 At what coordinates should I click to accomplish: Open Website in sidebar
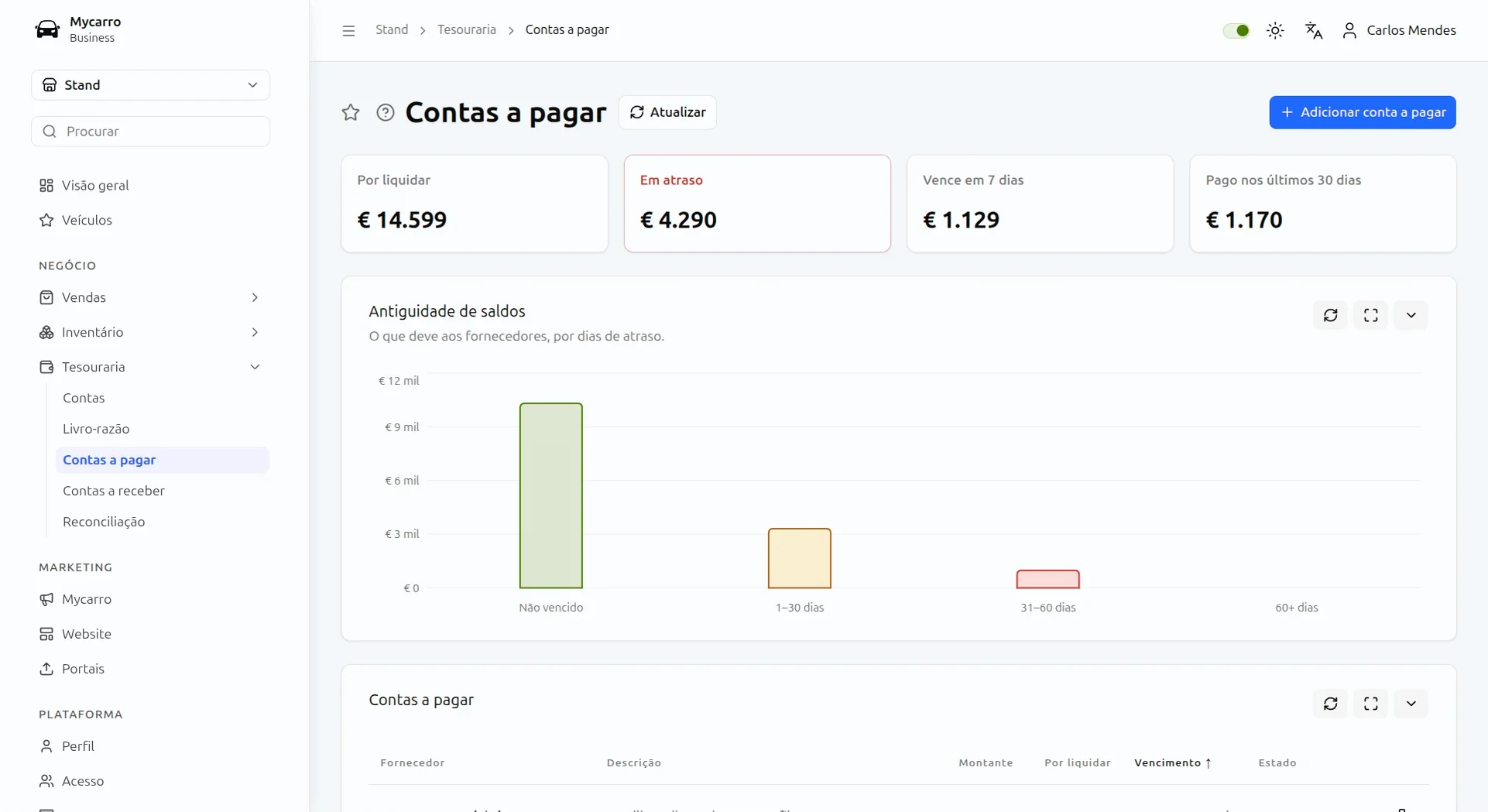pyautogui.click(x=151, y=634)
